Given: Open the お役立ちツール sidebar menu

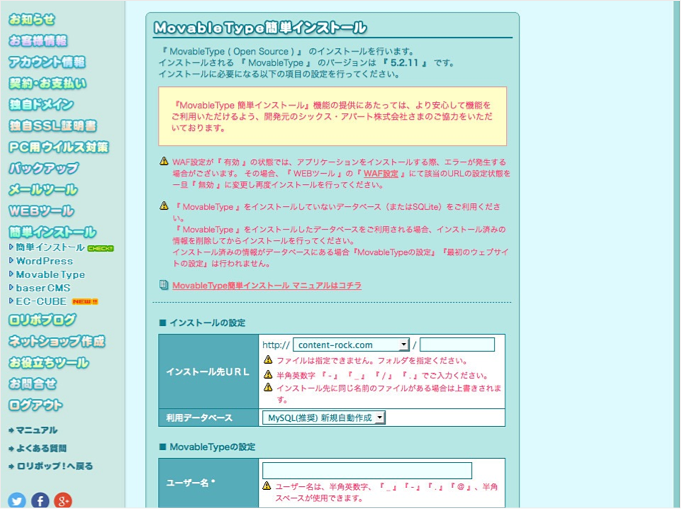Looking at the screenshot, I should click(49, 363).
